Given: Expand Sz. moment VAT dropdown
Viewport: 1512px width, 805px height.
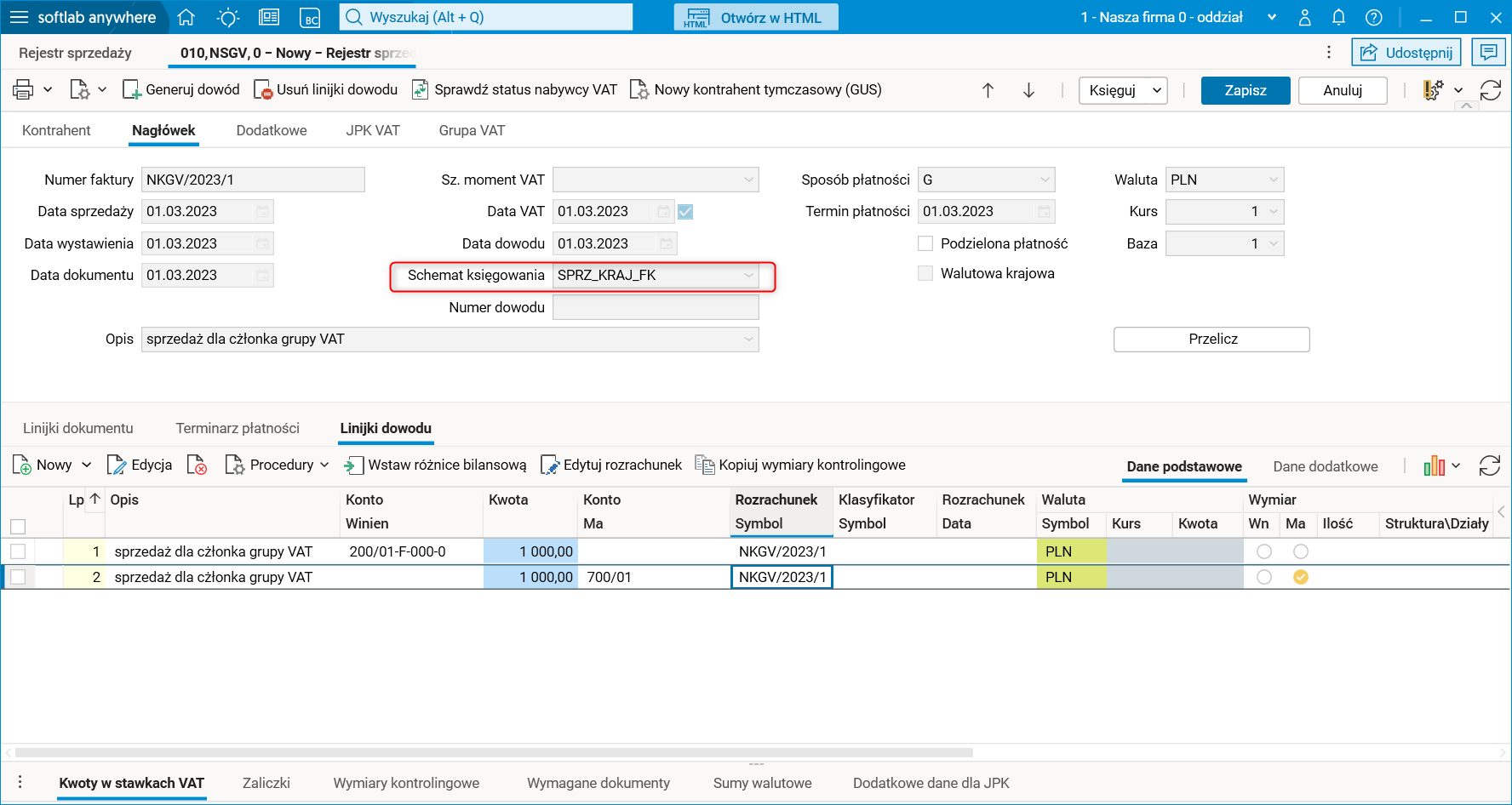Looking at the screenshot, I should click(x=748, y=180).
